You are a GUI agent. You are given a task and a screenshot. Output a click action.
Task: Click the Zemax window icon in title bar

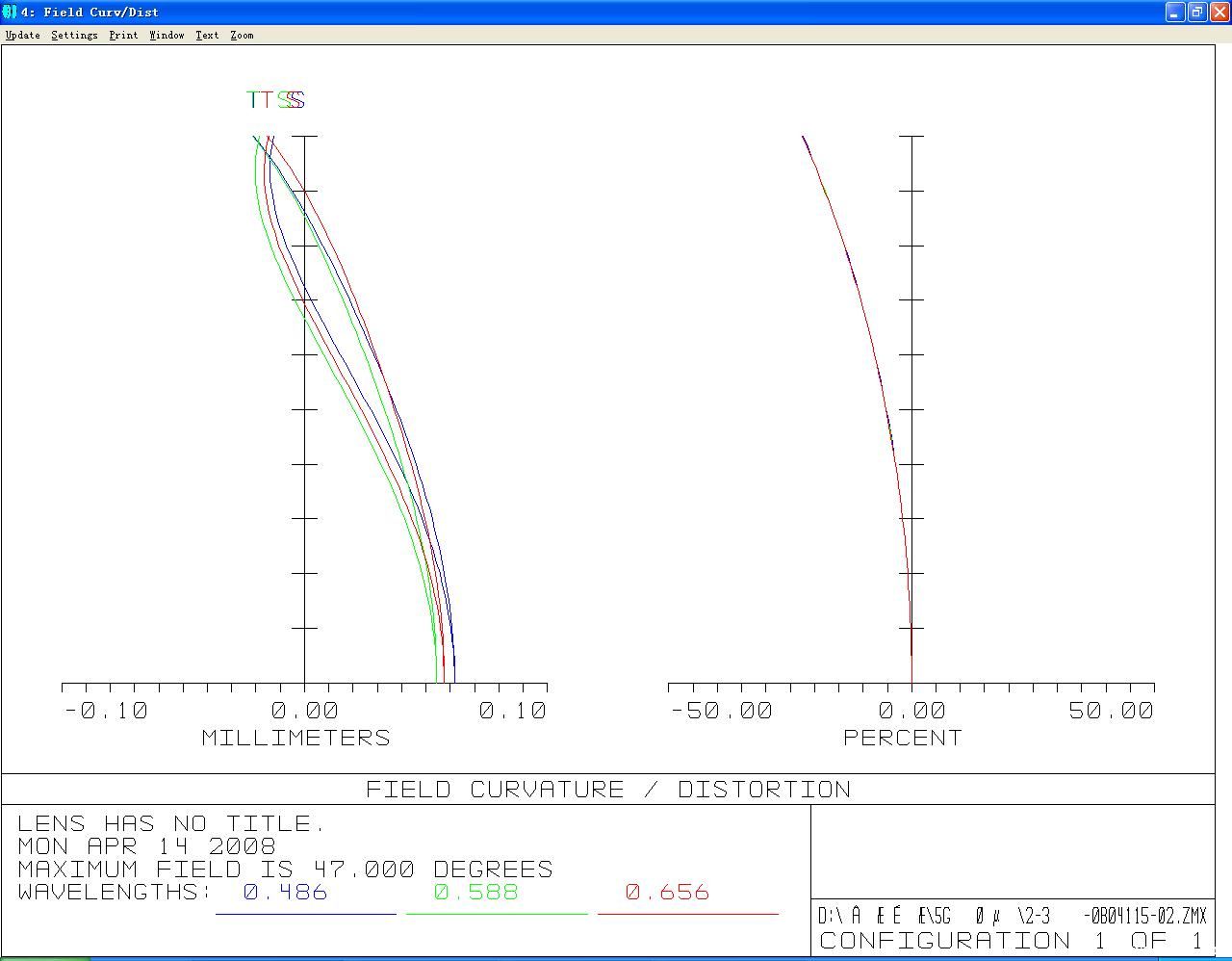[10, 12]
